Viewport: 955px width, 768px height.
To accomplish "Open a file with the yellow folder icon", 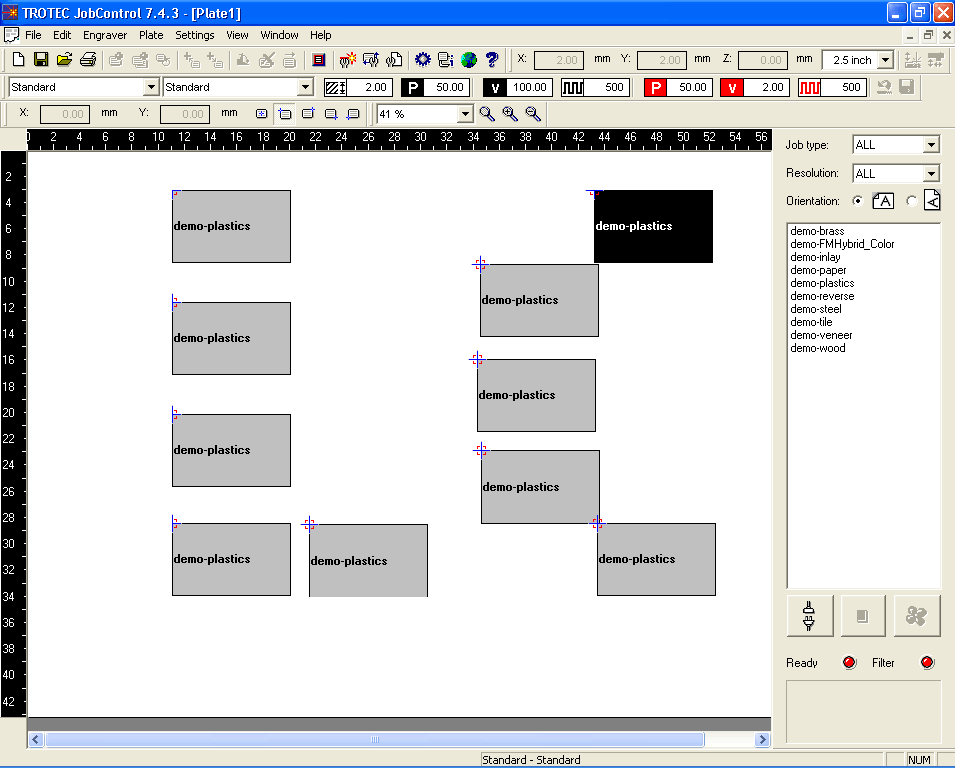I will 64,60.
